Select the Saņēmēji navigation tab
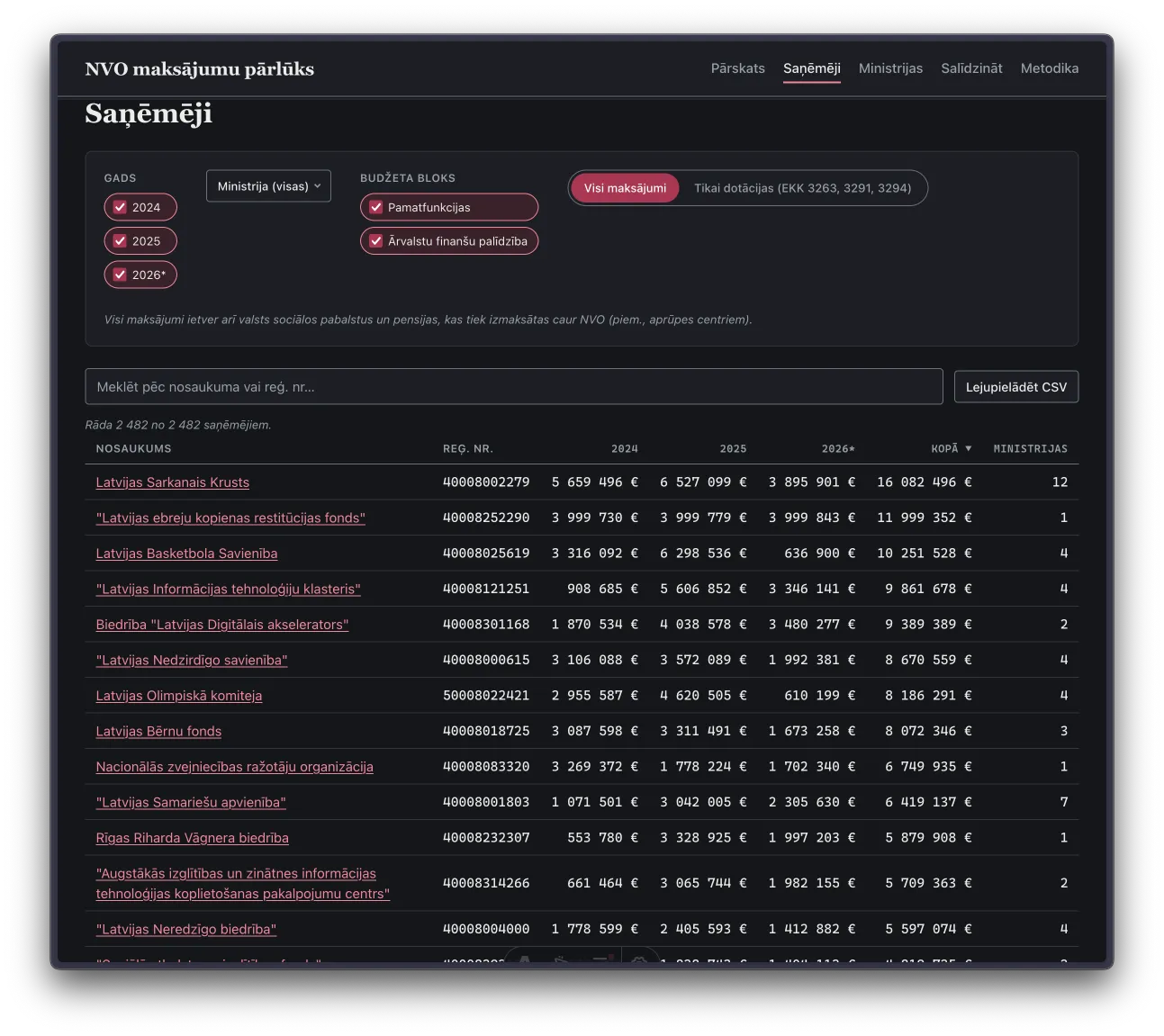This screenshot has height=1036, width=1164. tap(811, 68)
